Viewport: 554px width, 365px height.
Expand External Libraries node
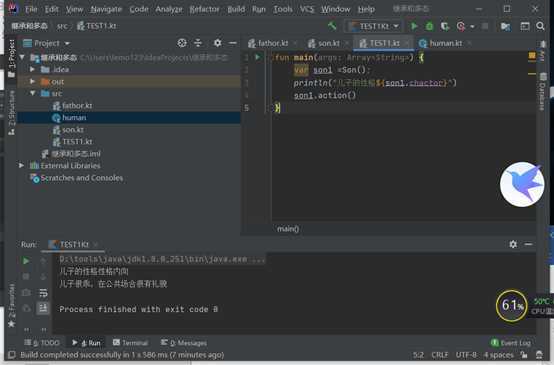click(x=21, y=165)
